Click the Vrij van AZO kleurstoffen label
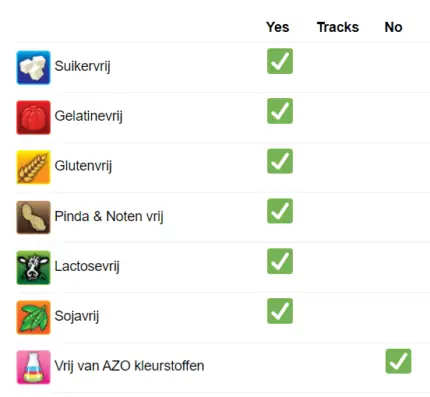The image size is (430, 397). [129, 366]
